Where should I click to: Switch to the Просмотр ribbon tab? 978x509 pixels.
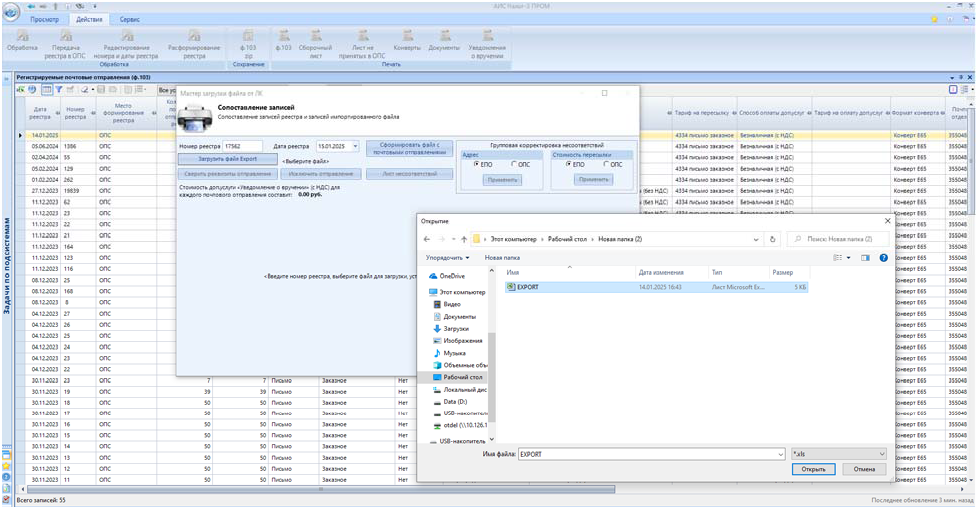pyautogui.click(x=45, y=19)
